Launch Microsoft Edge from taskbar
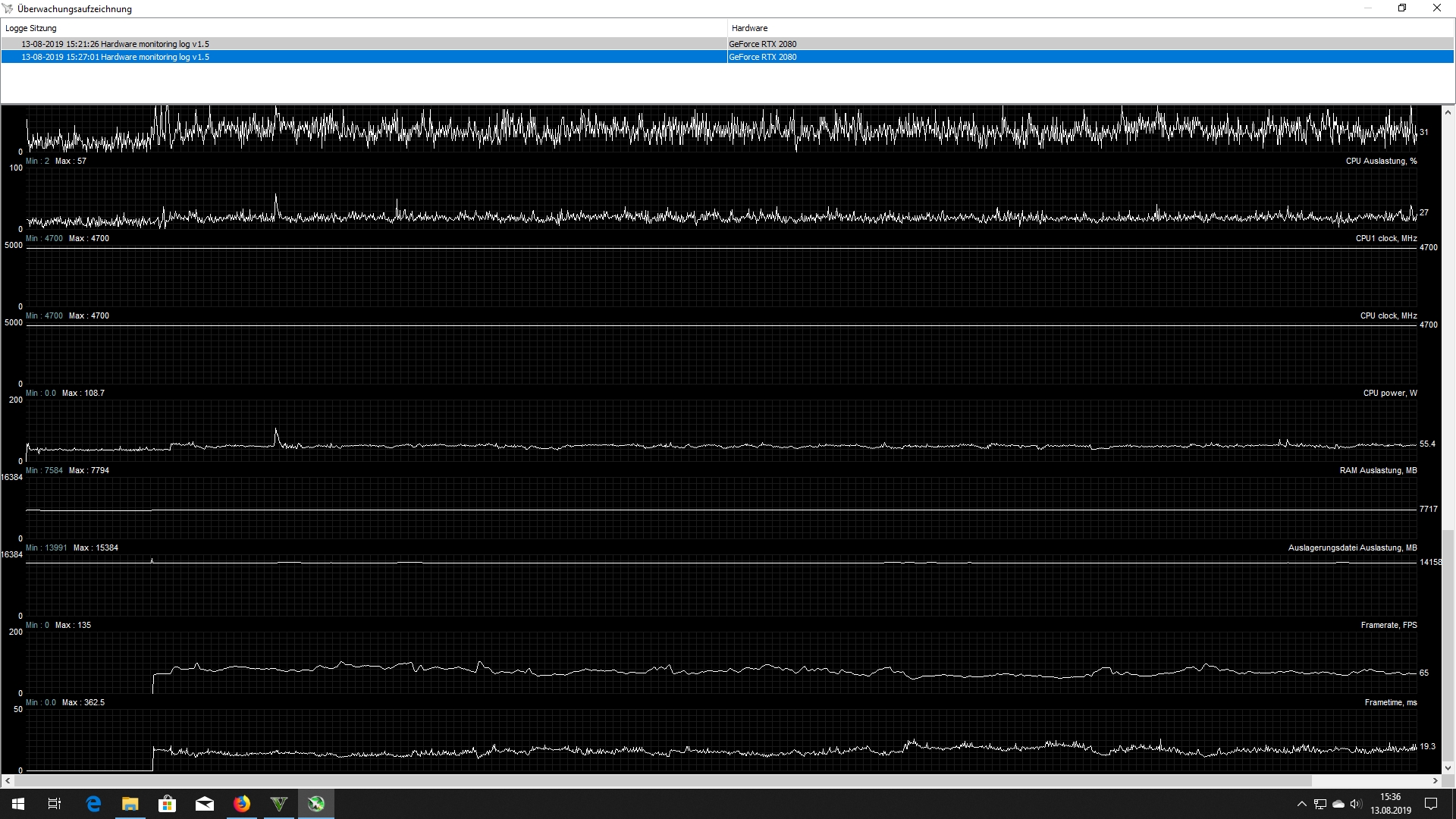The image size is (1456, 819). click(93, 804)
